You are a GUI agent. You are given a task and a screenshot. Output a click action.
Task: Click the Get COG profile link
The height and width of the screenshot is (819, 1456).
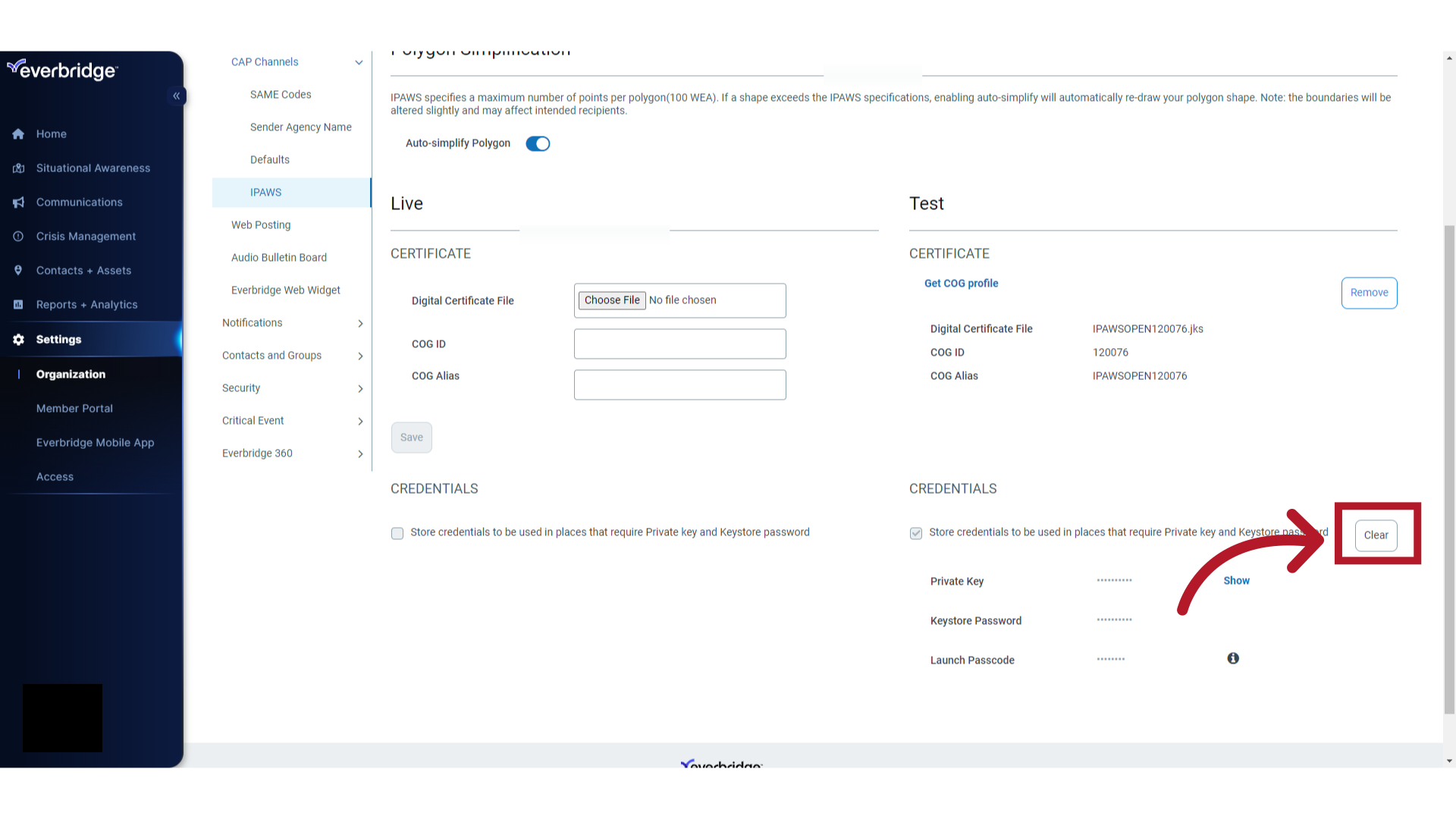coord(961,284)
